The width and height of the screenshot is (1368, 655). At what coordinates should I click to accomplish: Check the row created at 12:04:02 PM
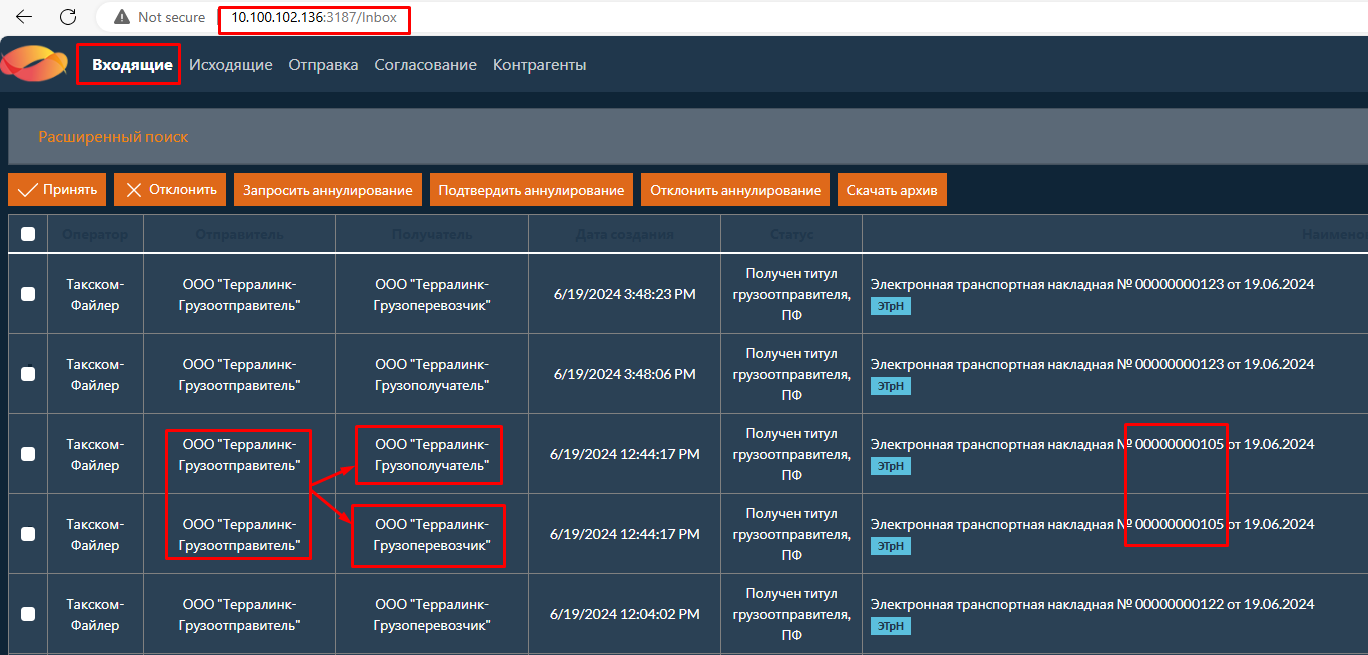click(x=28, y=614)
